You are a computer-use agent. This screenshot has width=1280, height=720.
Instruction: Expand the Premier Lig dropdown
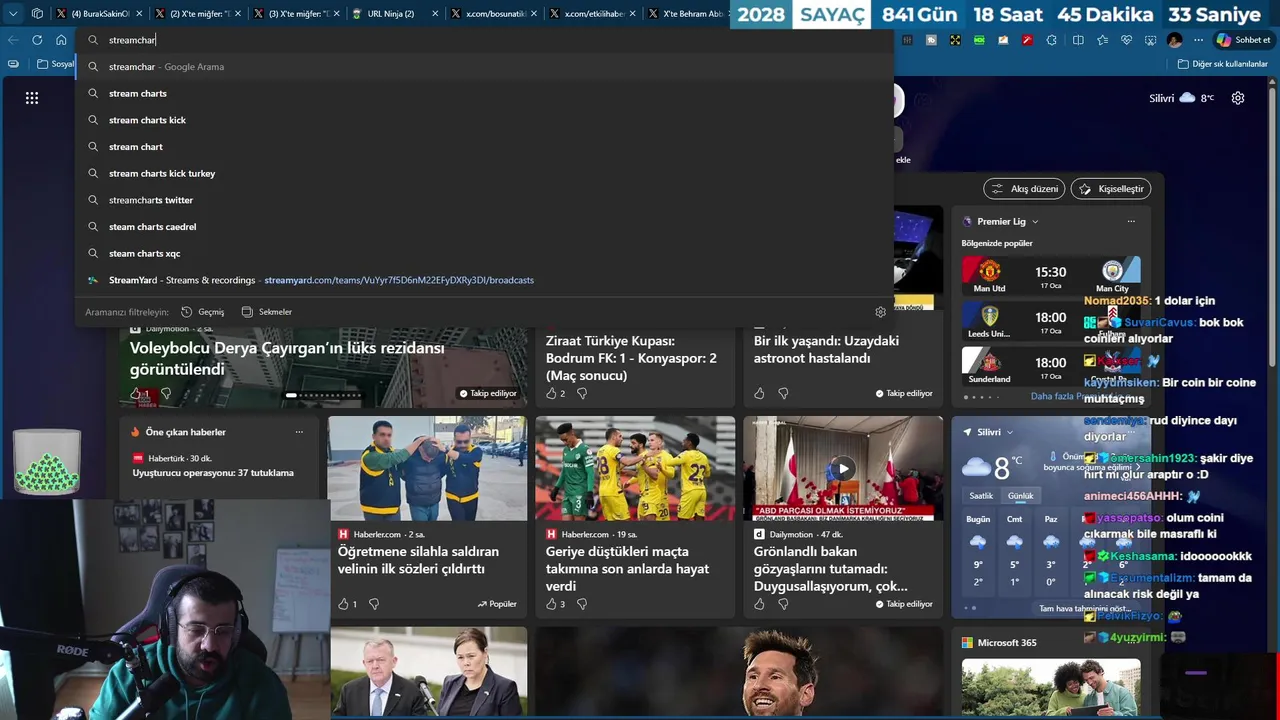tap(1035, 222)
